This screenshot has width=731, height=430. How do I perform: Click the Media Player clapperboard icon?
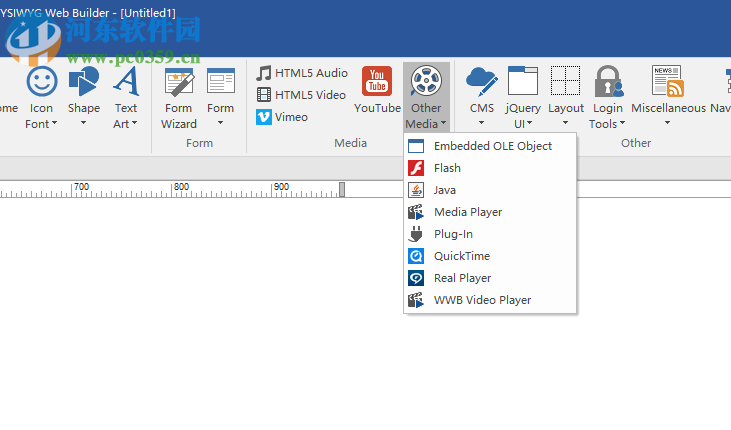pyautogui.click(x=416, y=212)
